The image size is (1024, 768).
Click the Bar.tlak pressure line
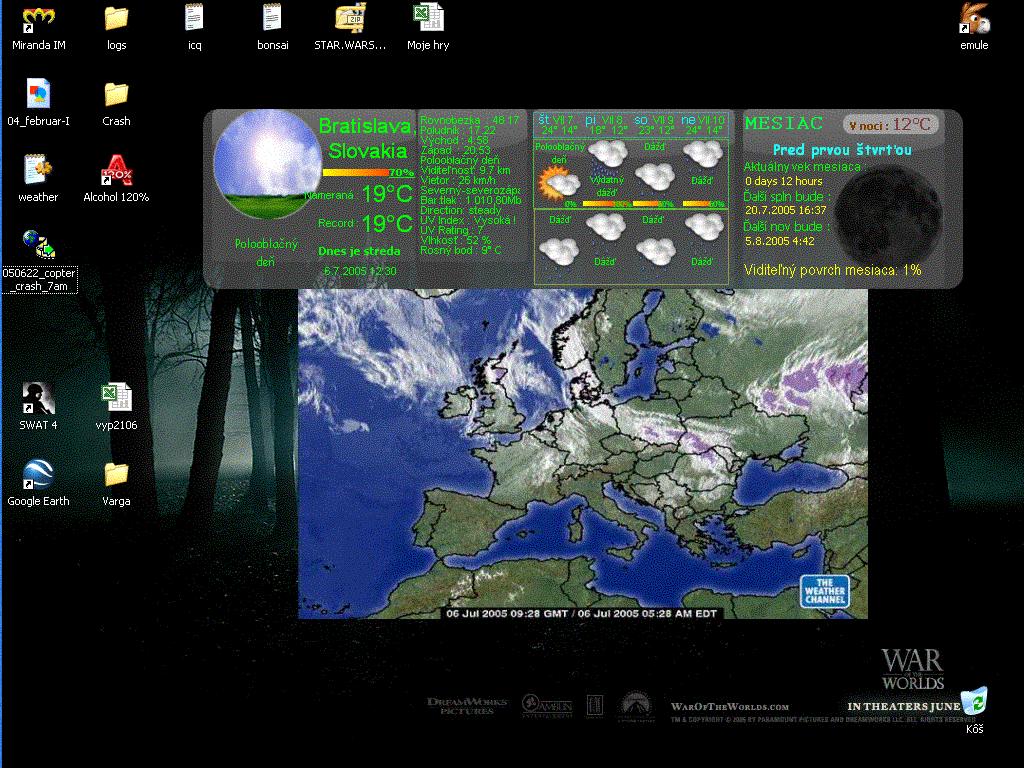(471, 200)
